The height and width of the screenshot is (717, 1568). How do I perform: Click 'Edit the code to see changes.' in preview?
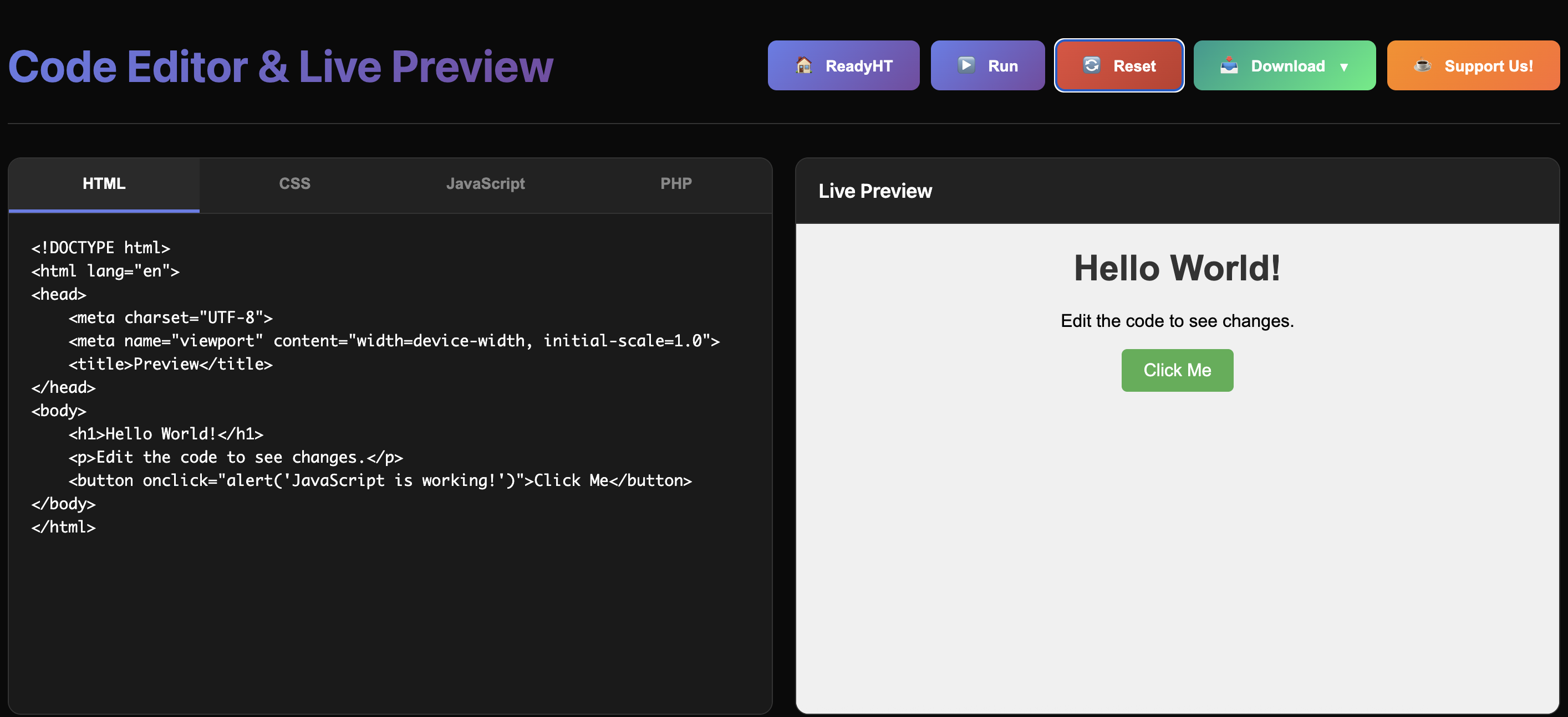click(x=1177, y=320)
